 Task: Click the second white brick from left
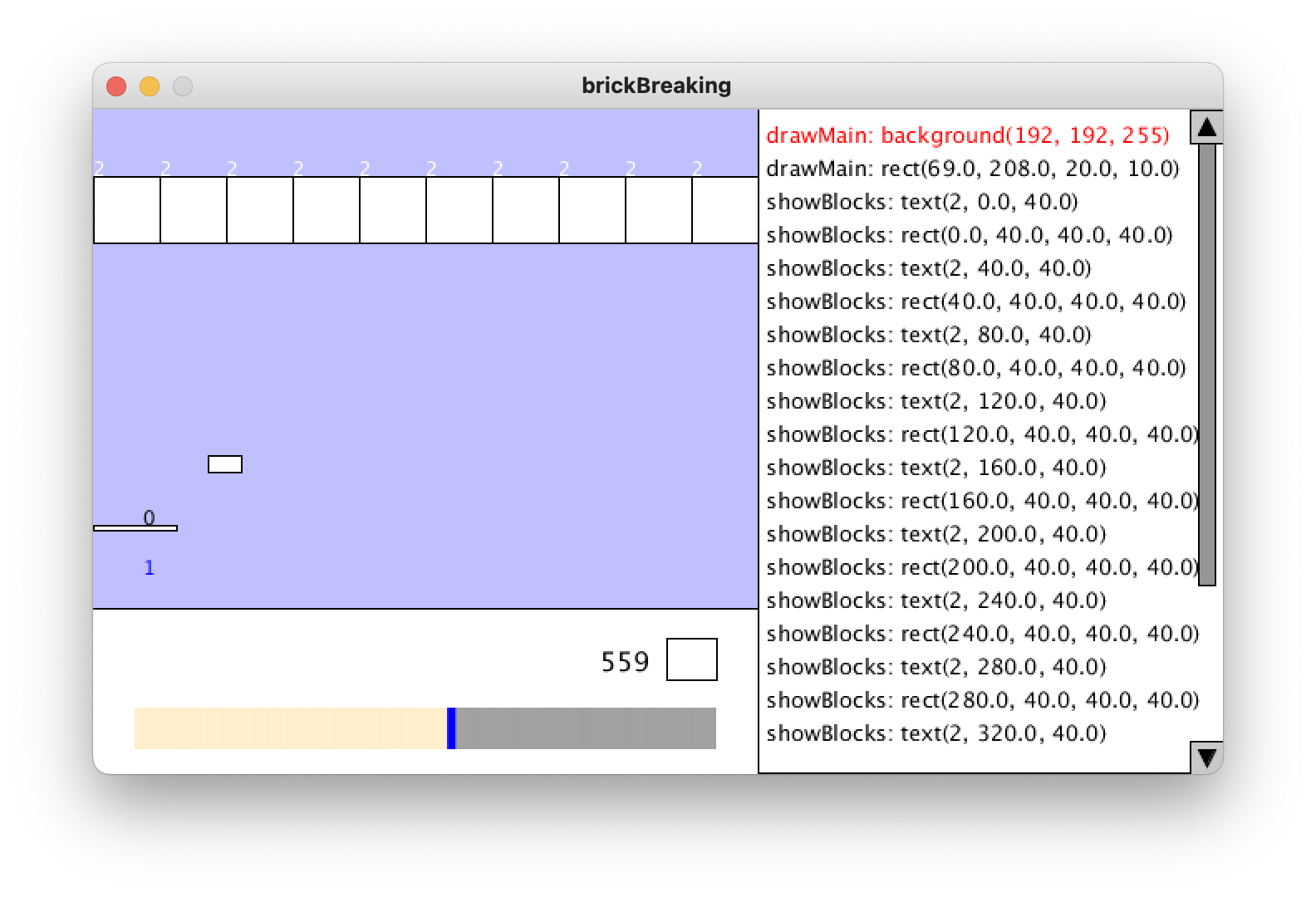[194, 210]
